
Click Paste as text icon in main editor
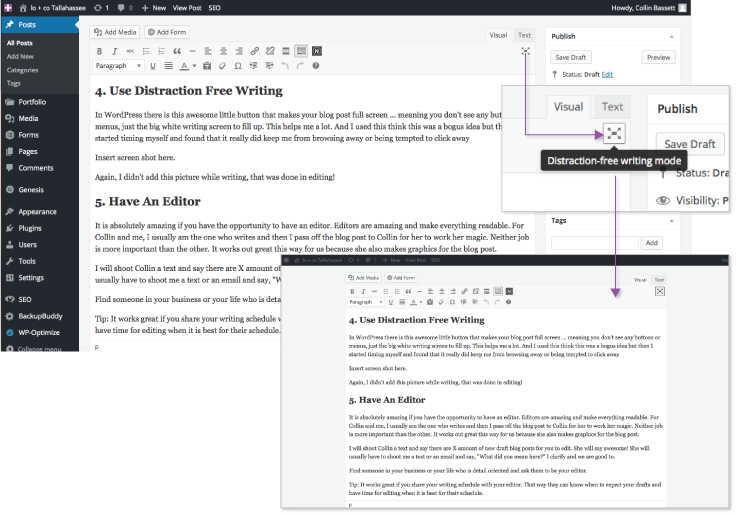207,66
